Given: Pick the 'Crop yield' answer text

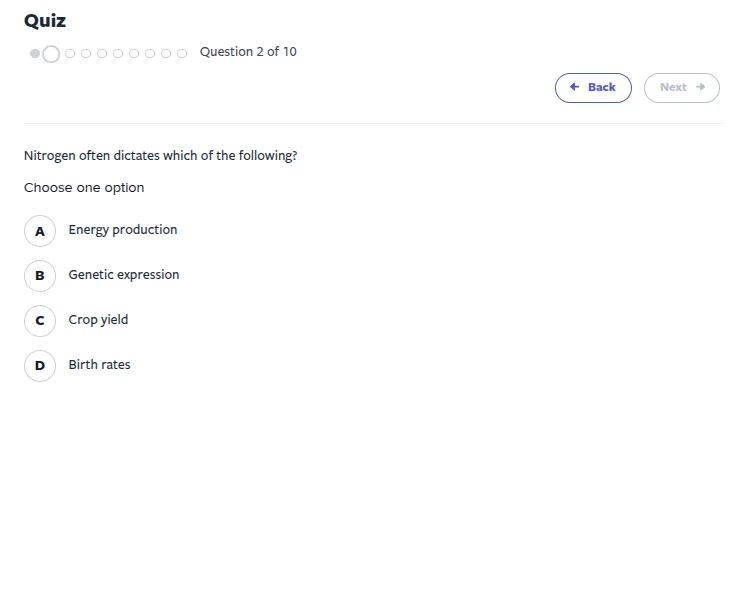Looking at the screenshot, I should 98,320.
